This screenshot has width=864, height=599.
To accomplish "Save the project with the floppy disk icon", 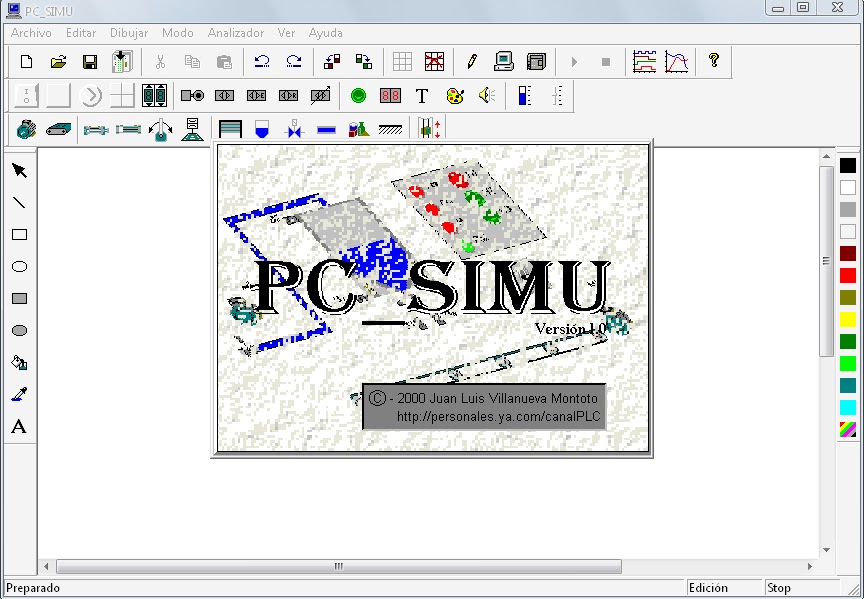I will coord(90,61).
